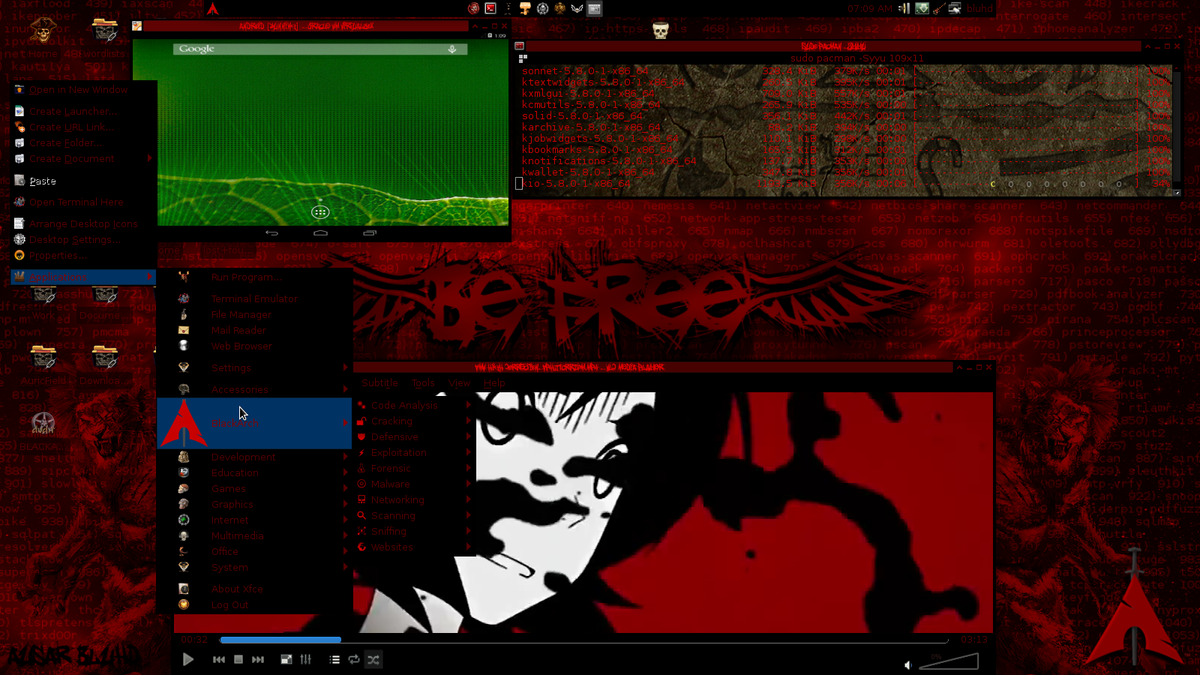Open Android app drawer icon

click(x=320, y=213)
